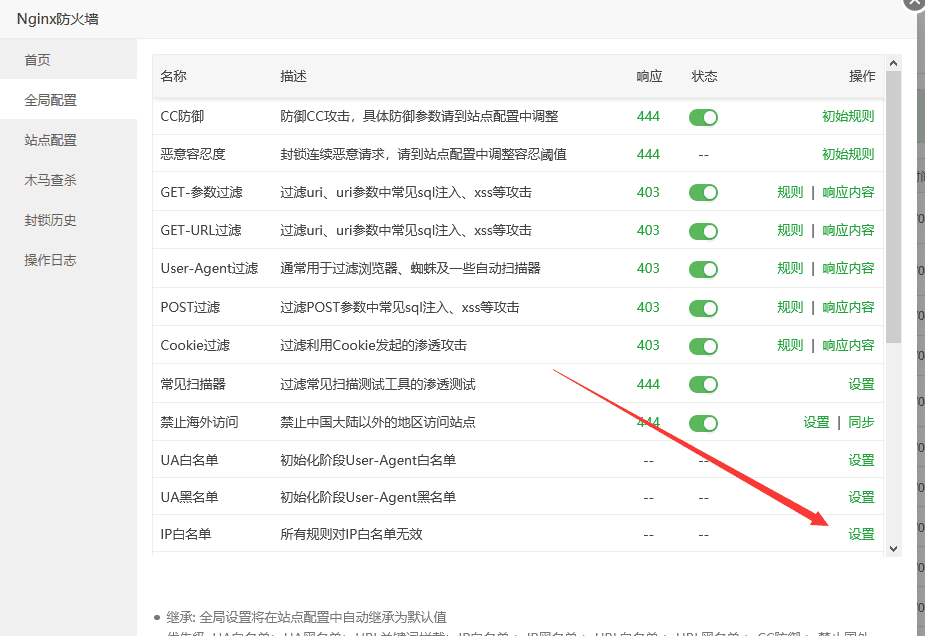The width and height of the screenshot is (925, 636).
Task: Open 设置 for UA黑名单
Action: pos(861,497)
